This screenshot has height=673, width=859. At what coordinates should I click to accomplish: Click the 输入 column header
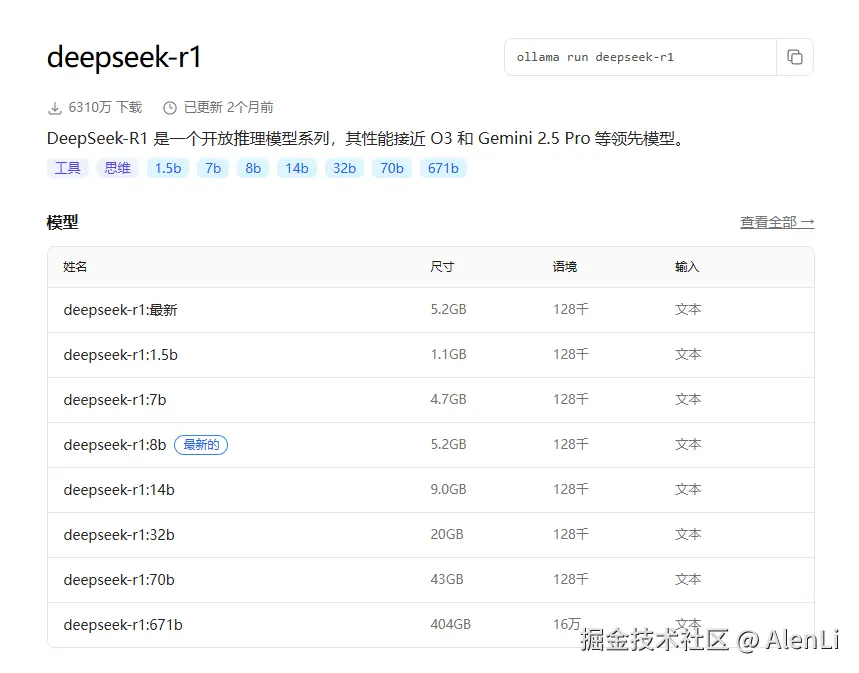687,267
